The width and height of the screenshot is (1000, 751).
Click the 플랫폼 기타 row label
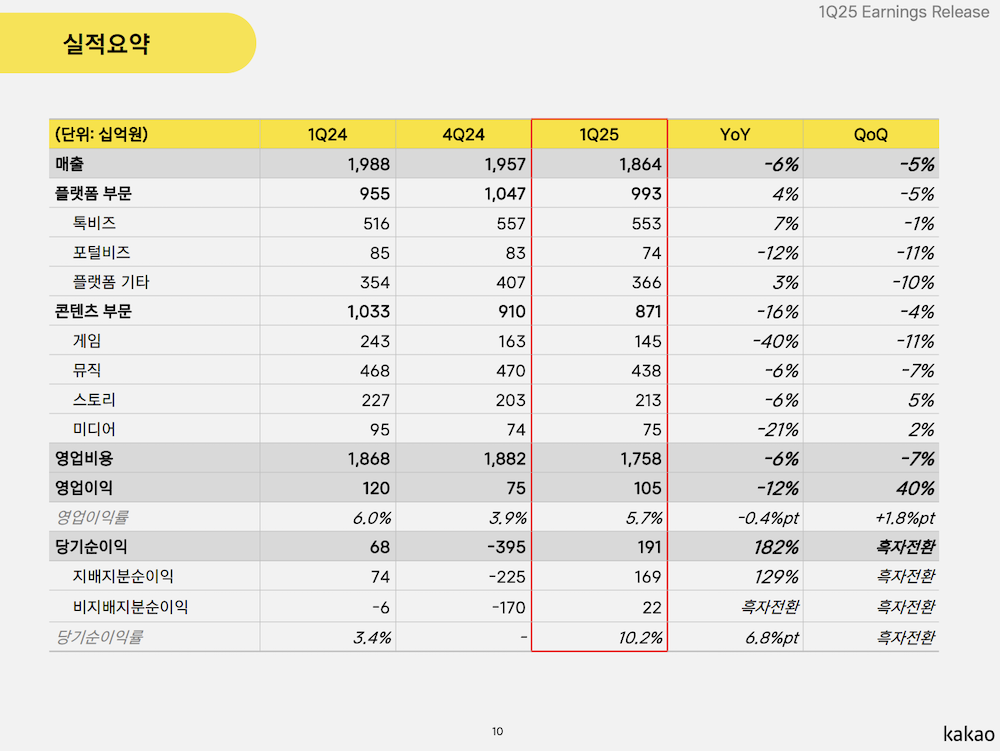[x=111, y=282]
